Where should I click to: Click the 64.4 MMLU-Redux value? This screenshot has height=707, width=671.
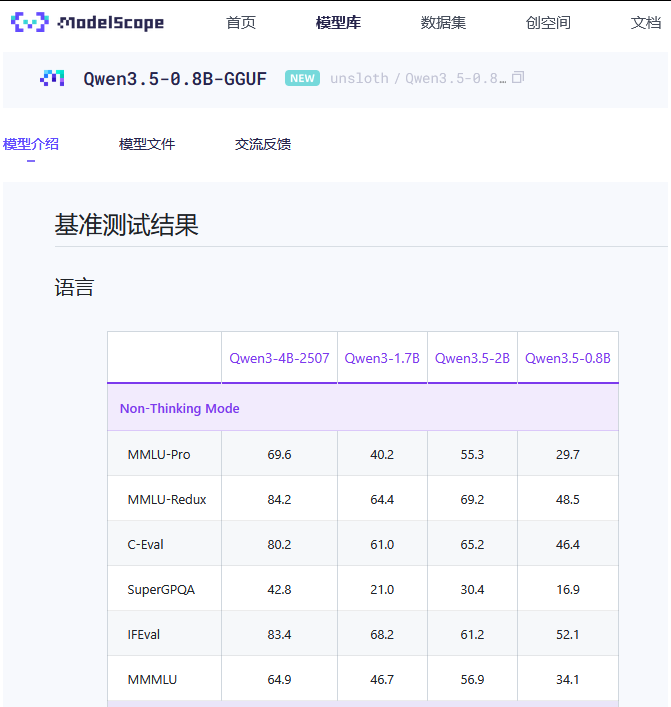point(382,500)
